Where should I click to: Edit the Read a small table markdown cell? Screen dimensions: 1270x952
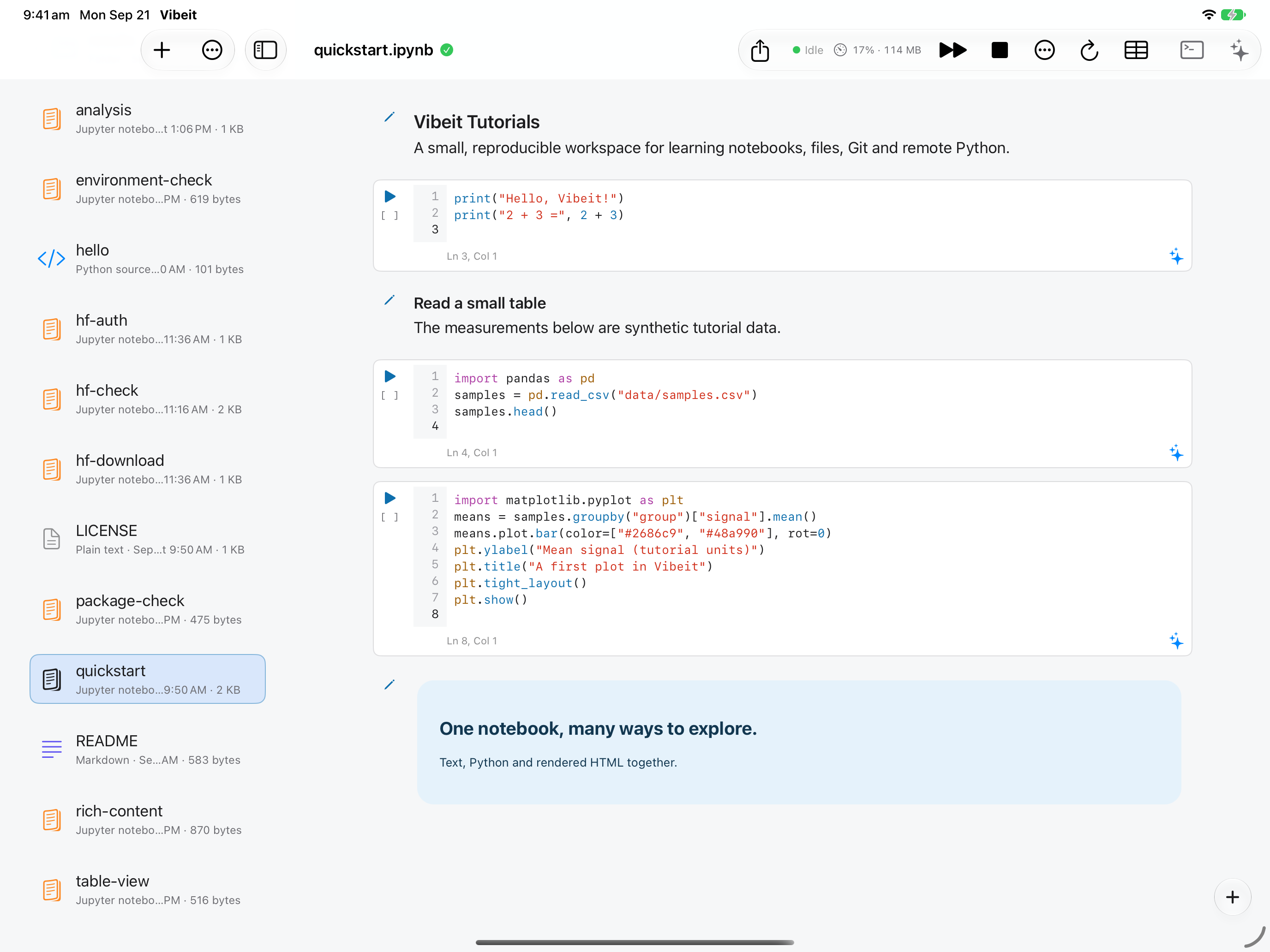click(389, 300)
